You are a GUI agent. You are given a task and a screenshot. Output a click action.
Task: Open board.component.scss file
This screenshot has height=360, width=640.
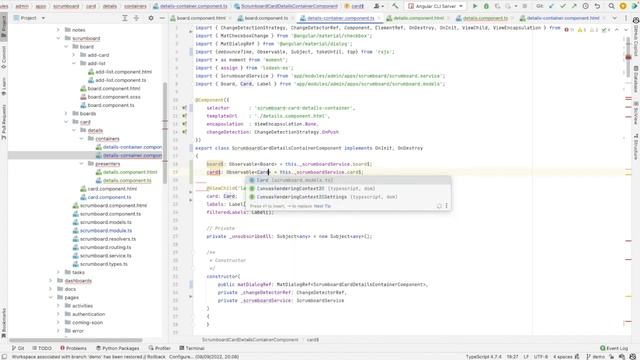[110, 97]
